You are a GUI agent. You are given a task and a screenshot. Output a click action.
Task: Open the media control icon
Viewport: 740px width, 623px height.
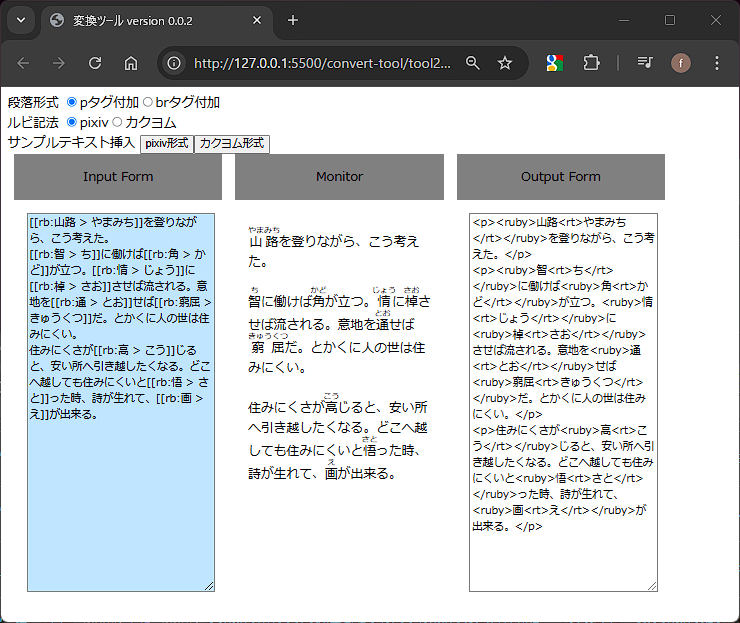645,63
